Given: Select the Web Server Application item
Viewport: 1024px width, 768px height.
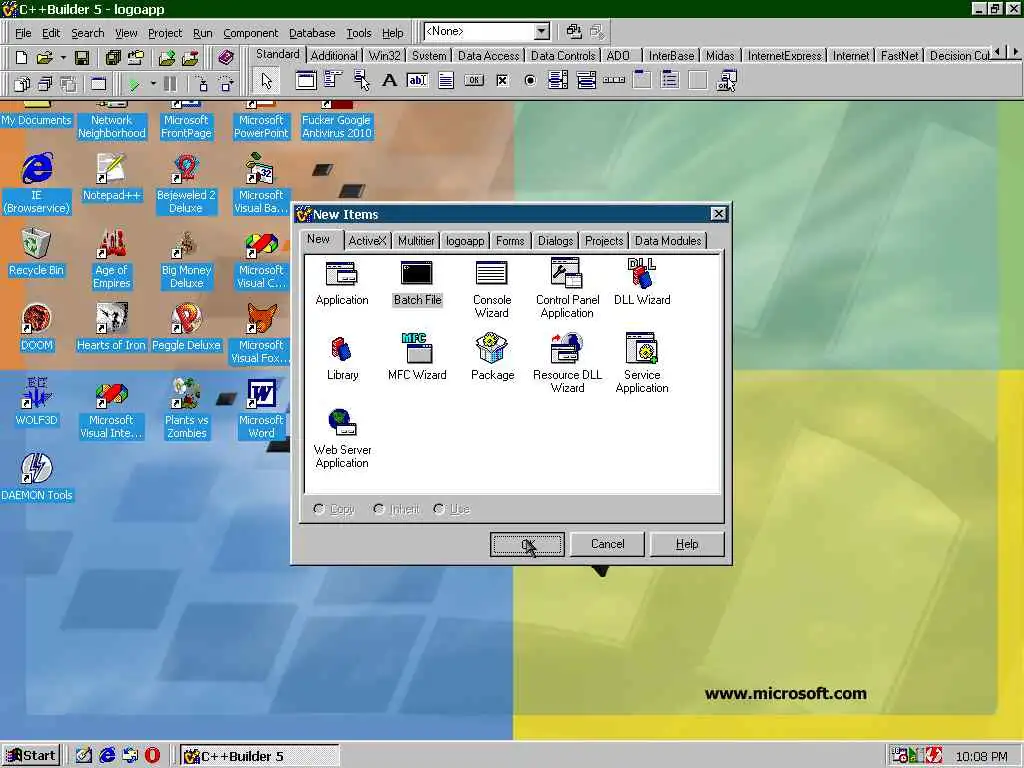Looking at the screenshot, I should (x=342, y=439).
